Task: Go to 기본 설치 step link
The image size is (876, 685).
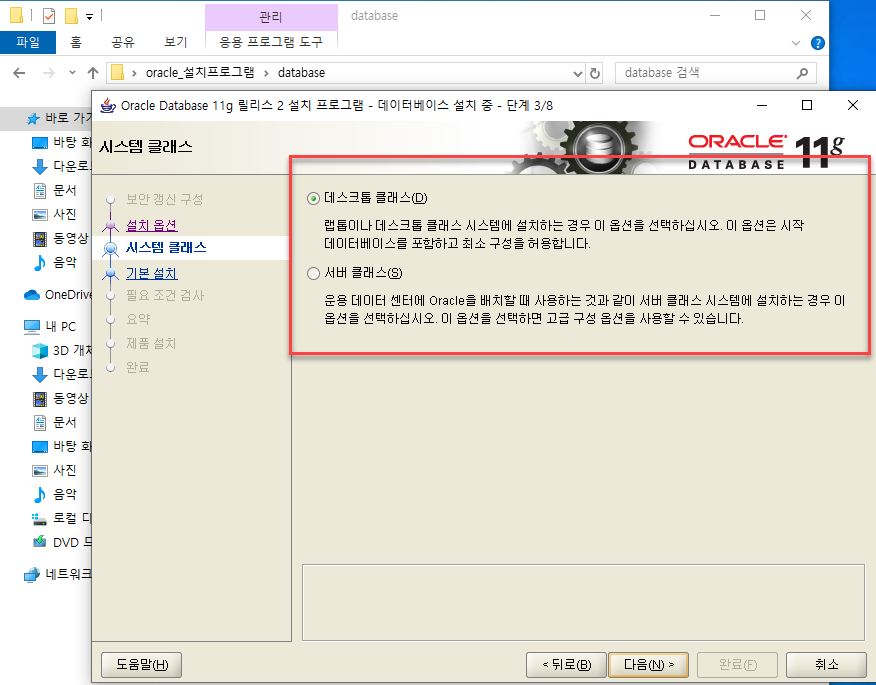Action: click(x=151, y=273)
